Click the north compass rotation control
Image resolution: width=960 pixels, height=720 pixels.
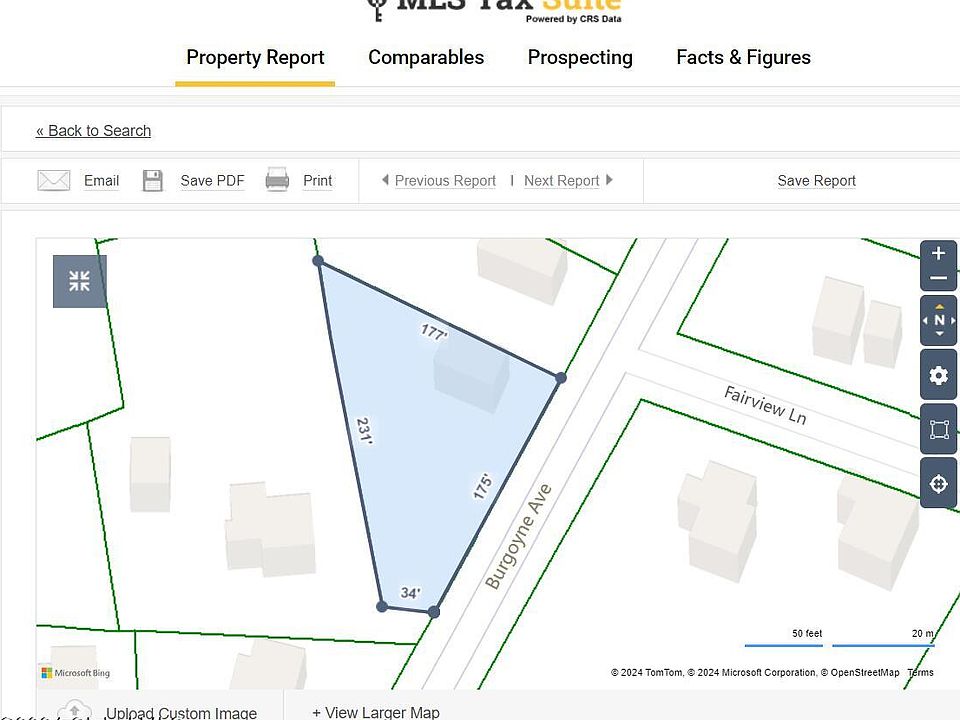pos(938,321)
